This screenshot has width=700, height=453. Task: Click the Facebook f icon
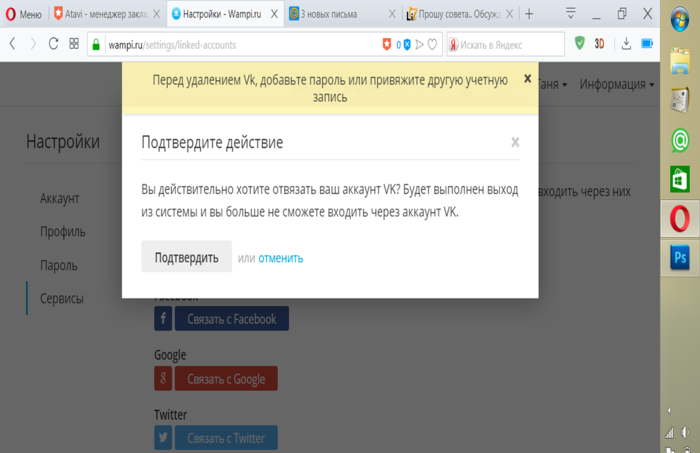point(163,318)
